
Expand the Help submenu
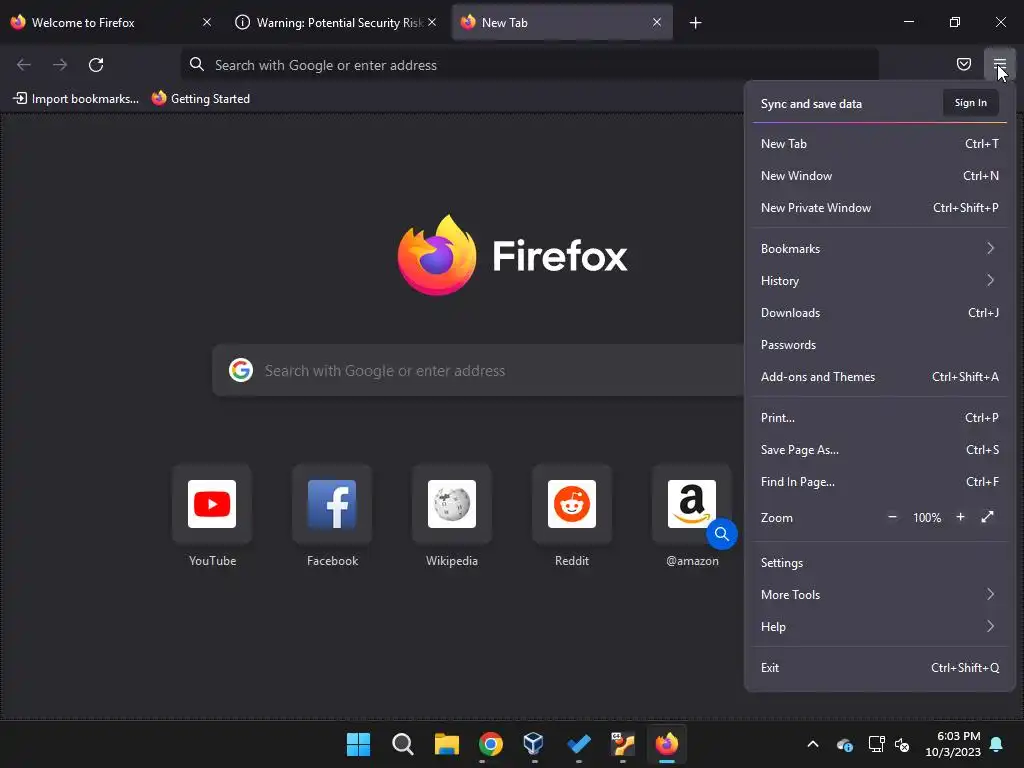tap(879, 627)
